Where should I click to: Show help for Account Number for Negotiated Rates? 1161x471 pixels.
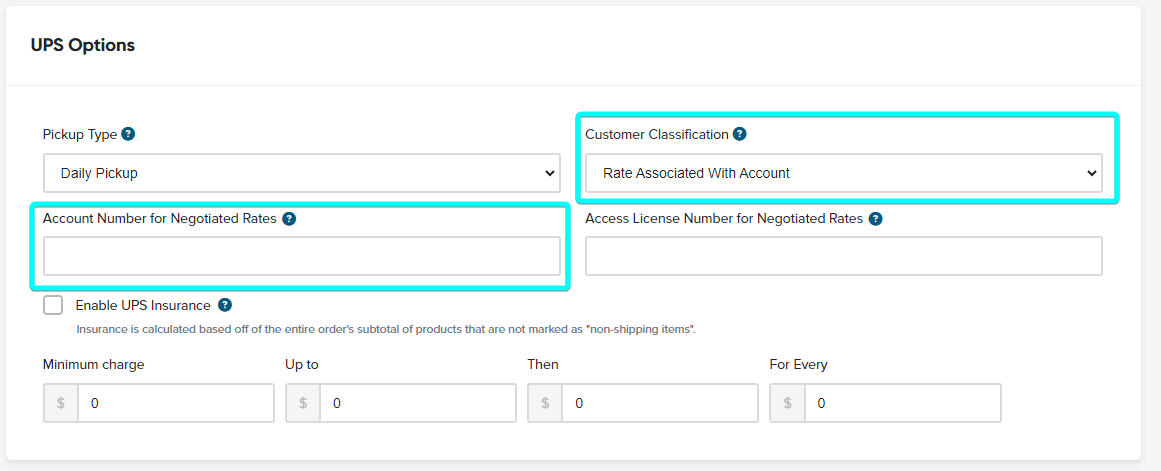(x=290, y=218)
